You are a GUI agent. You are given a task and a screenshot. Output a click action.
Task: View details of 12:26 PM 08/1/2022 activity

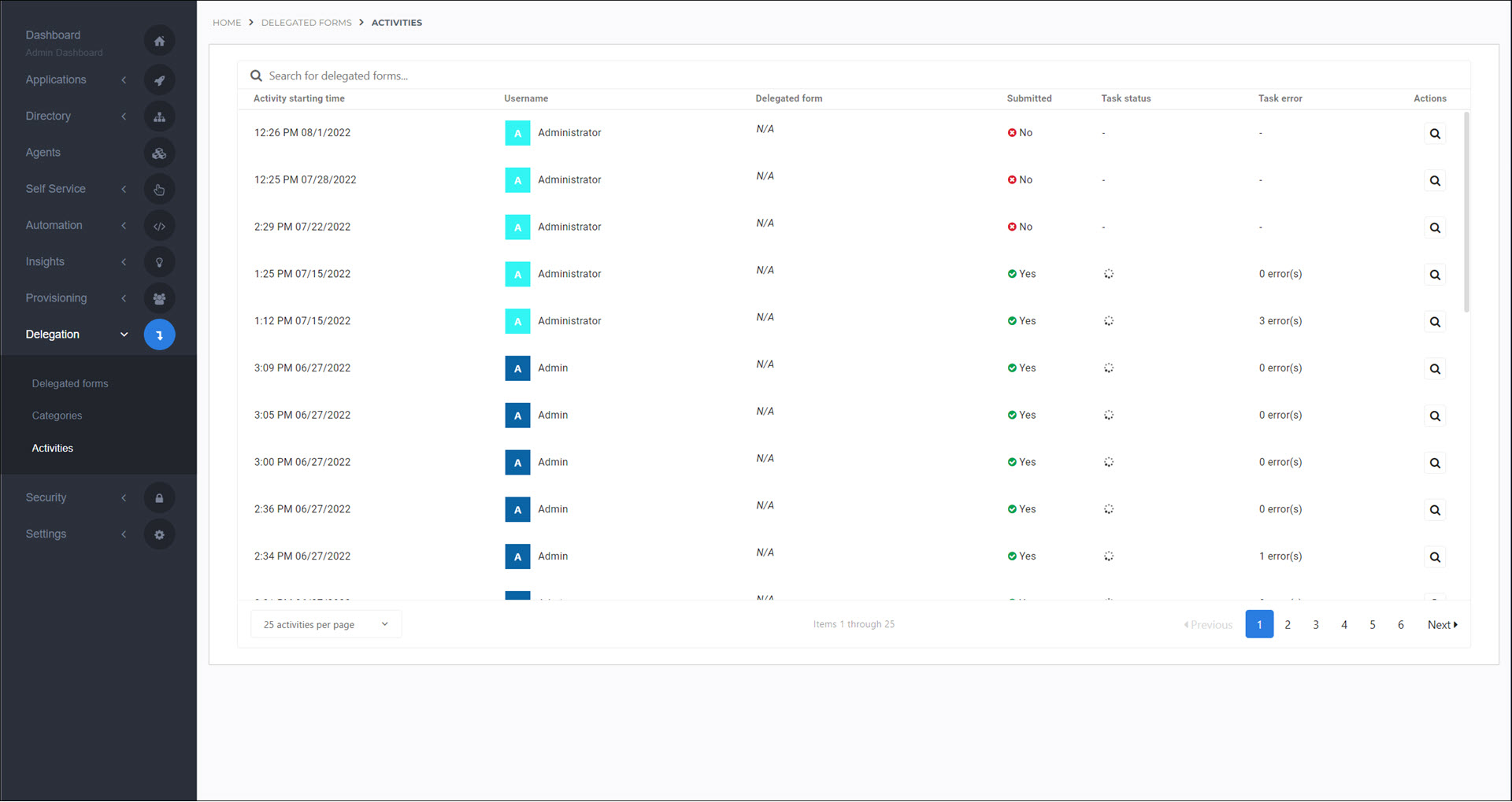click(x=1435, y=134)
